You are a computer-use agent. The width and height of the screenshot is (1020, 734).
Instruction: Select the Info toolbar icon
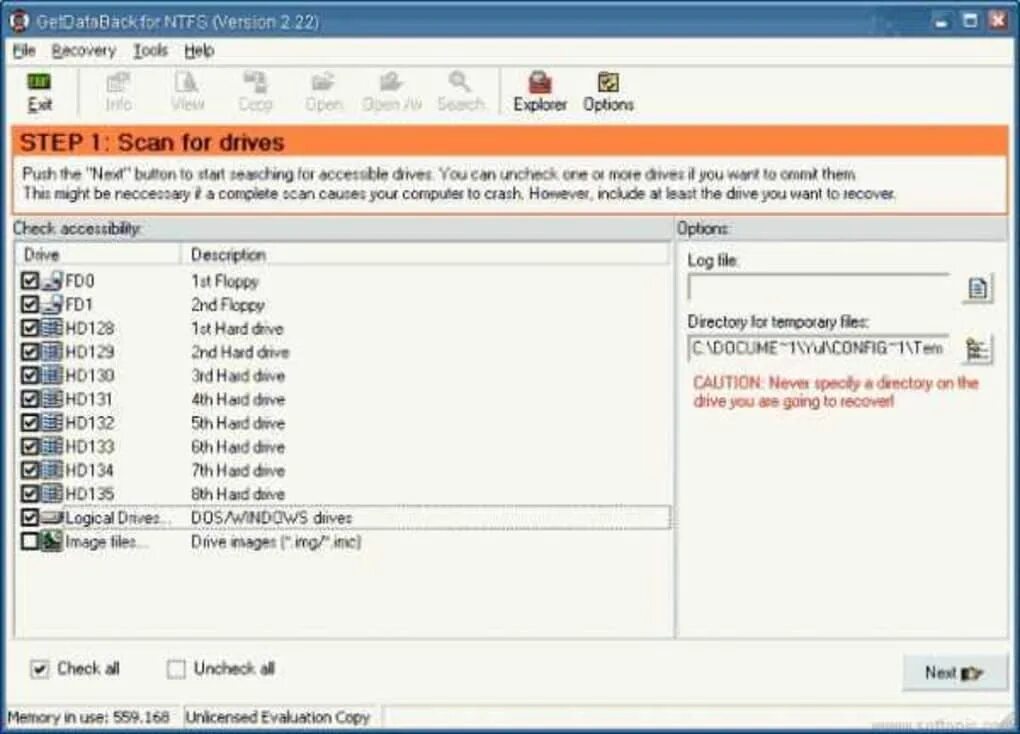(x=117, y=90)
